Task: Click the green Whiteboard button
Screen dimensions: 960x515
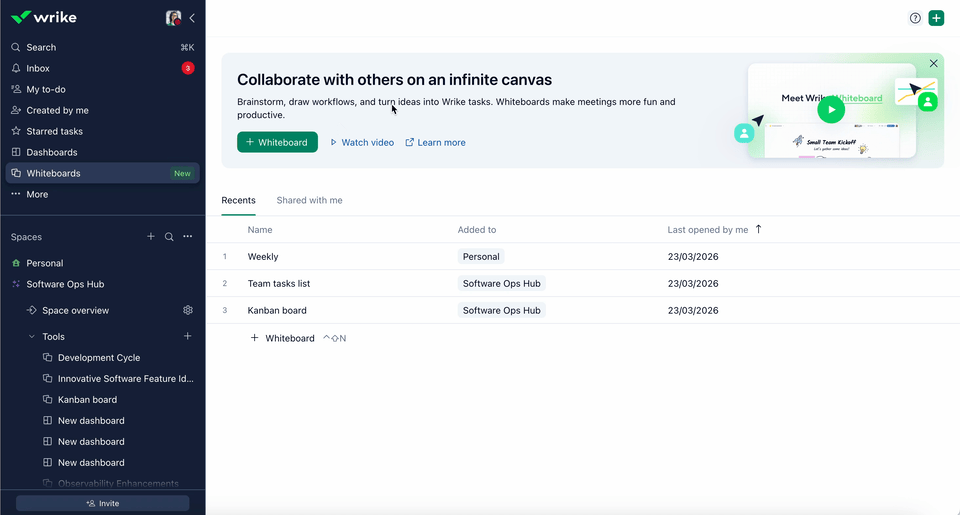Action: (x=277, y=142)
